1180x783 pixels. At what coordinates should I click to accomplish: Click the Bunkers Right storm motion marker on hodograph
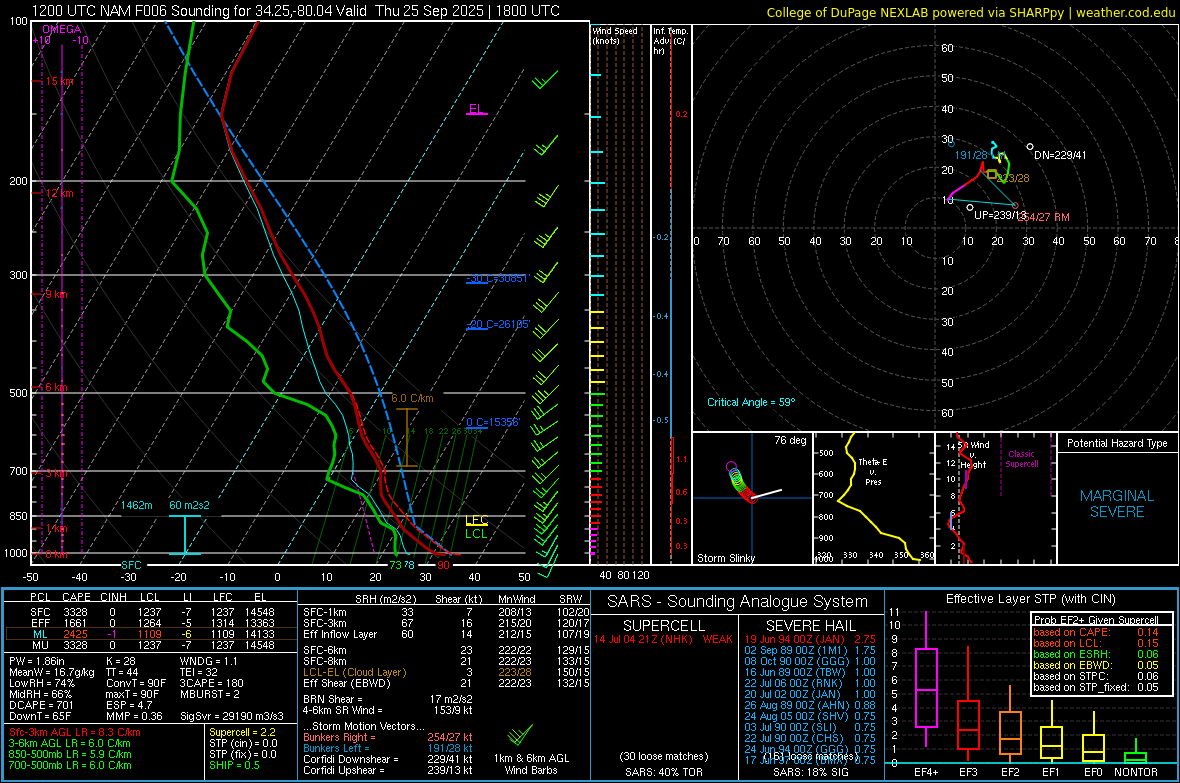coord(1015,206)
